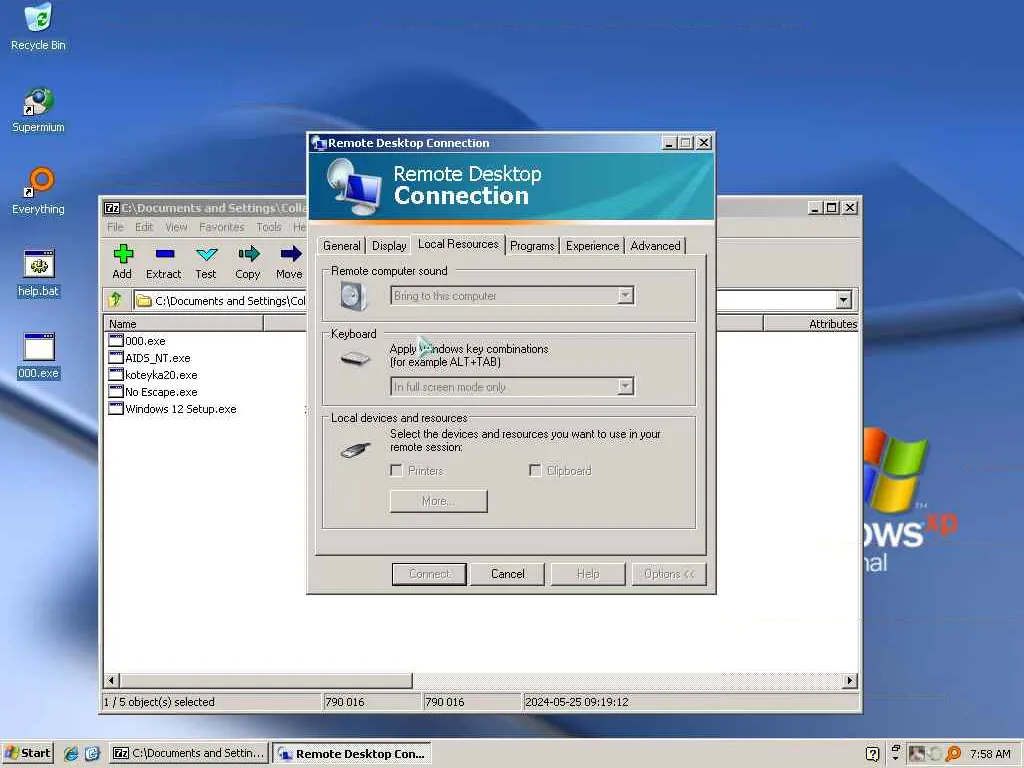Click the Help button in Remote Desktop
Image resolution: width=1024 pixels, height=768 pixels.
click(x=588, y=574)
